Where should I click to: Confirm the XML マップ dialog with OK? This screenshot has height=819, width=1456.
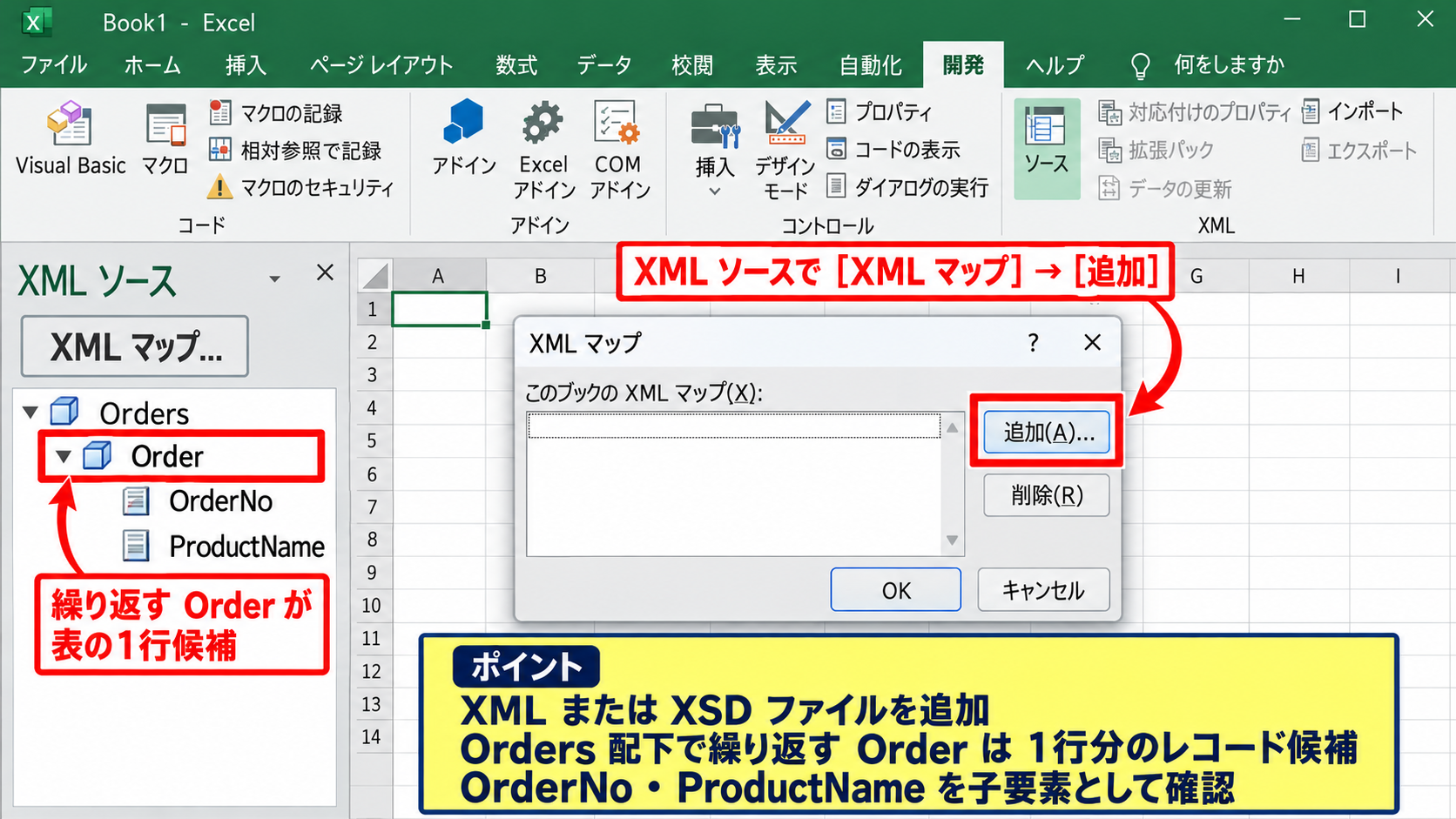pyautogui.click(x=896, y=590)
